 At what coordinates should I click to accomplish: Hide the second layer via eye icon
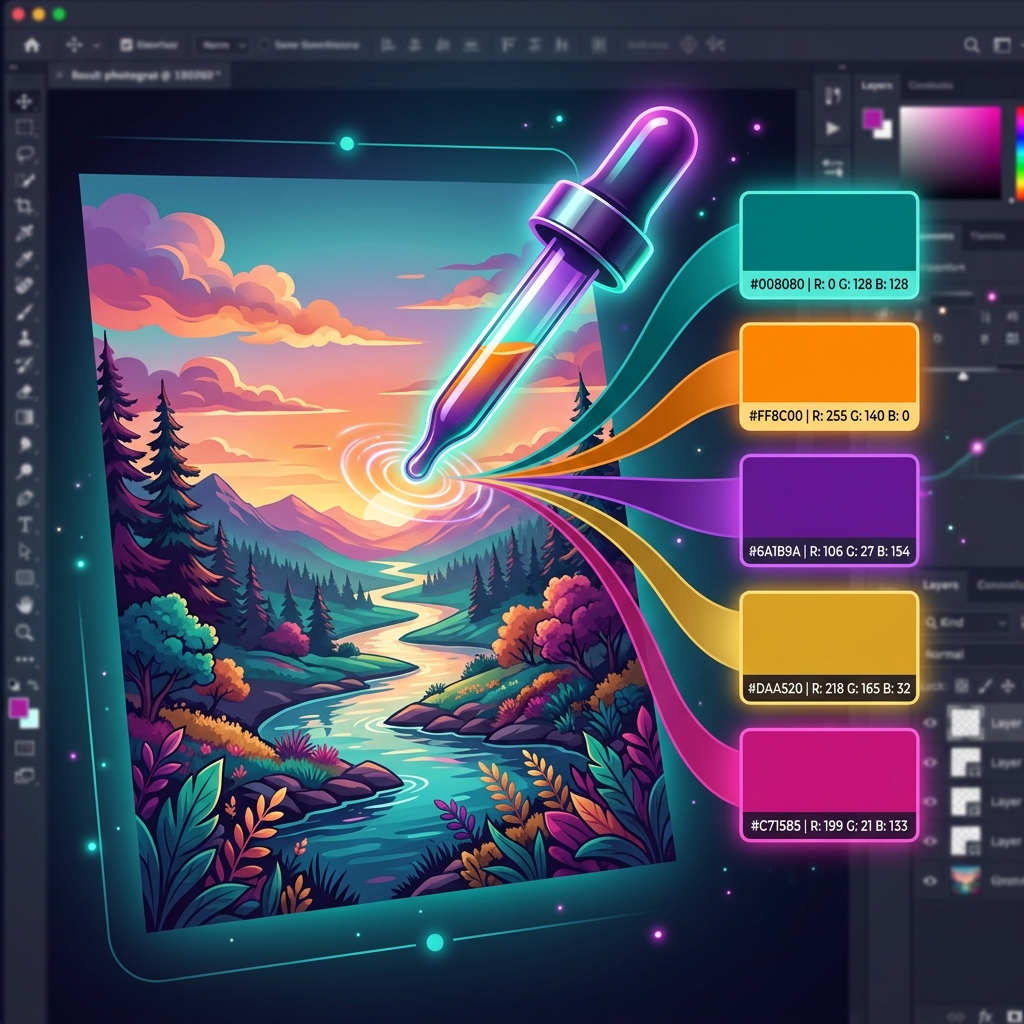(x=930, y=762)
